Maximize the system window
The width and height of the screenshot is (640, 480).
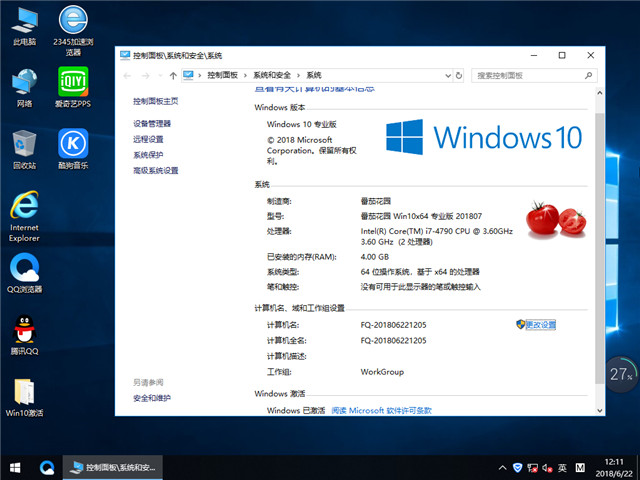[562, 55]
